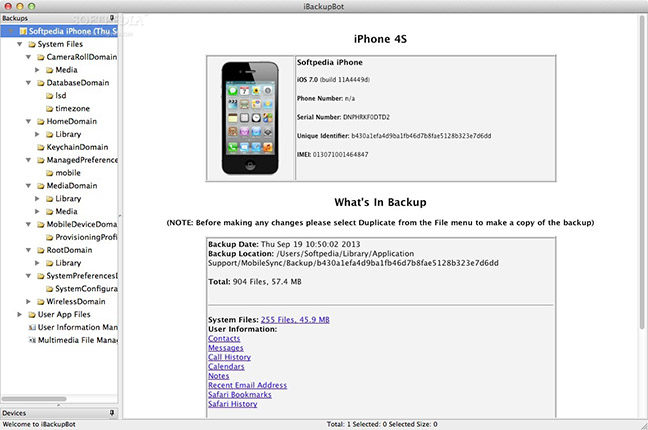Viewport: 648px width, 430px height.
Task: Click the DatabaseDomain folder icon
Action: [40, 83]
